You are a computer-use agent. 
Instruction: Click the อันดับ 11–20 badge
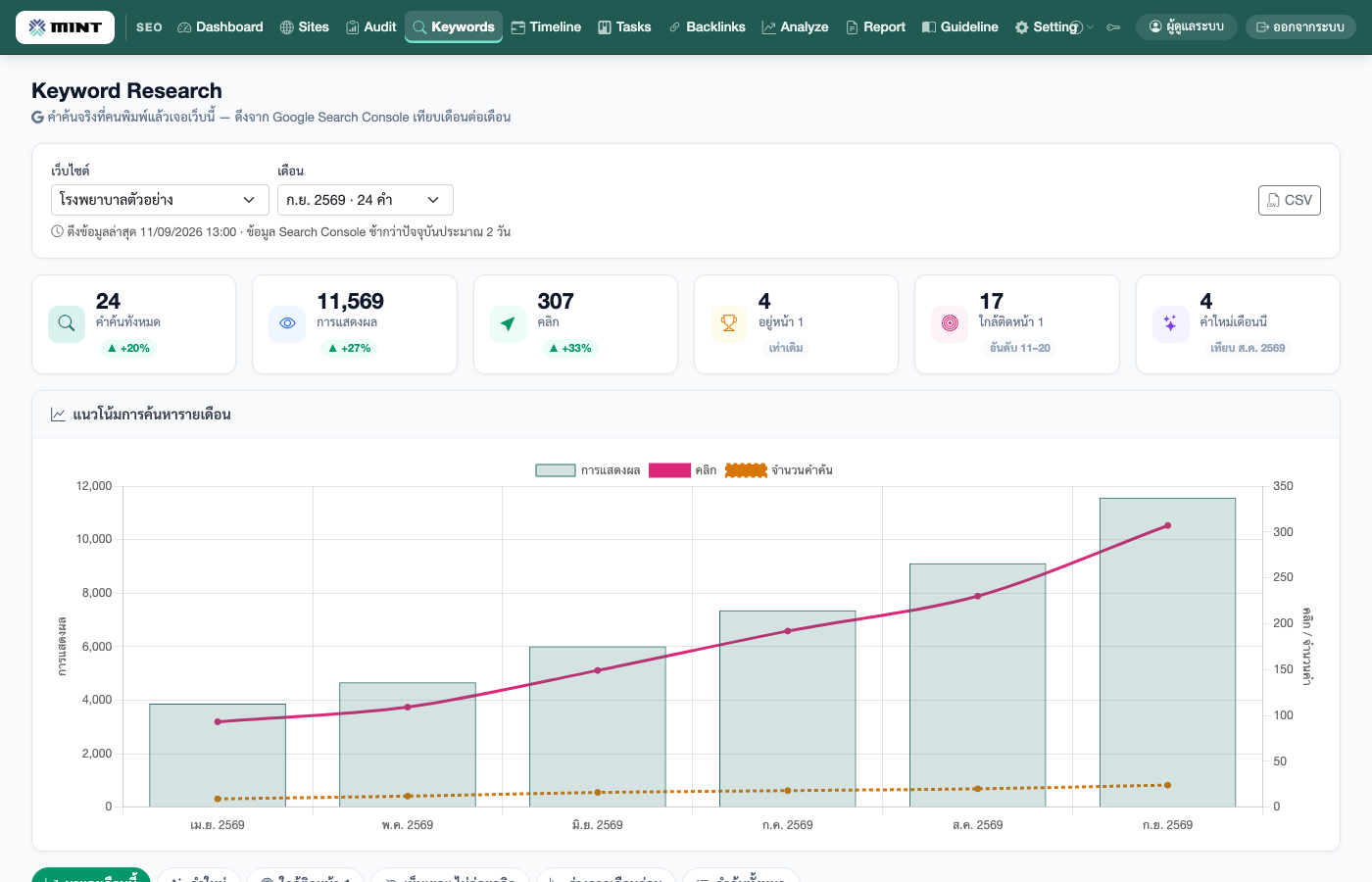pos(1020,348)
